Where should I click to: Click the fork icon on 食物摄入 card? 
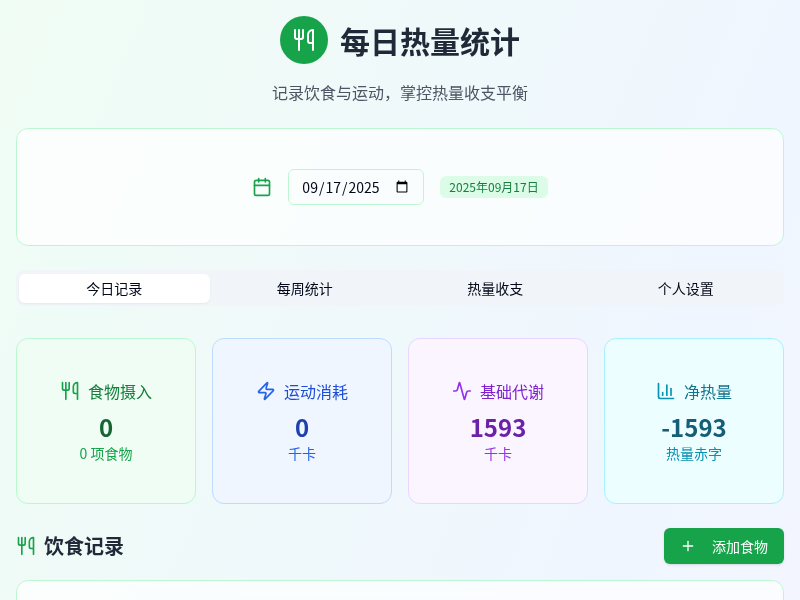pos(70,391)
